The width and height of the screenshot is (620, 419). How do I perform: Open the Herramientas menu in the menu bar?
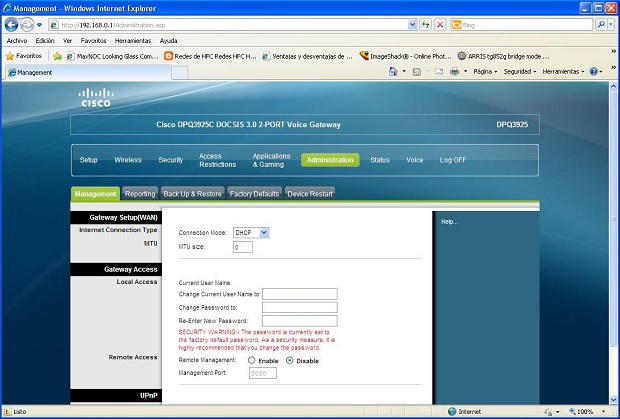point(133,41)
